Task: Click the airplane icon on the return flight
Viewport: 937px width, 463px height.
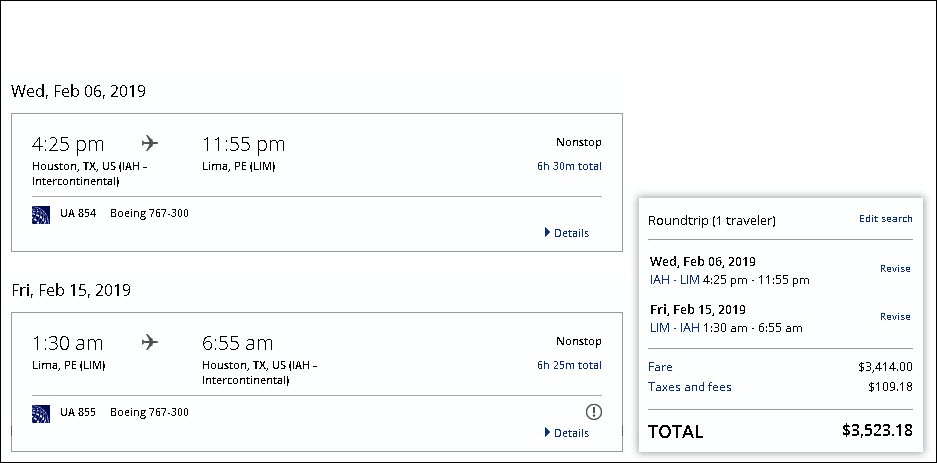Action: point(150,342)
